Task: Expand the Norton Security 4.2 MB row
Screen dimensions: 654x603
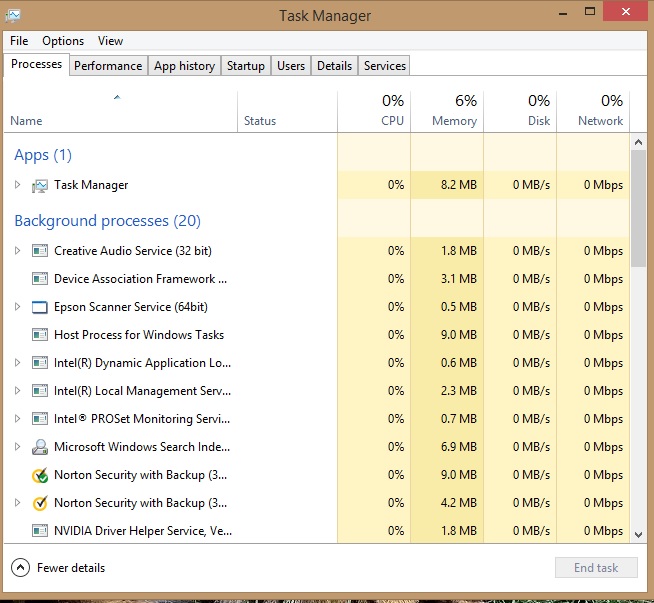Action: pos(17,502)
